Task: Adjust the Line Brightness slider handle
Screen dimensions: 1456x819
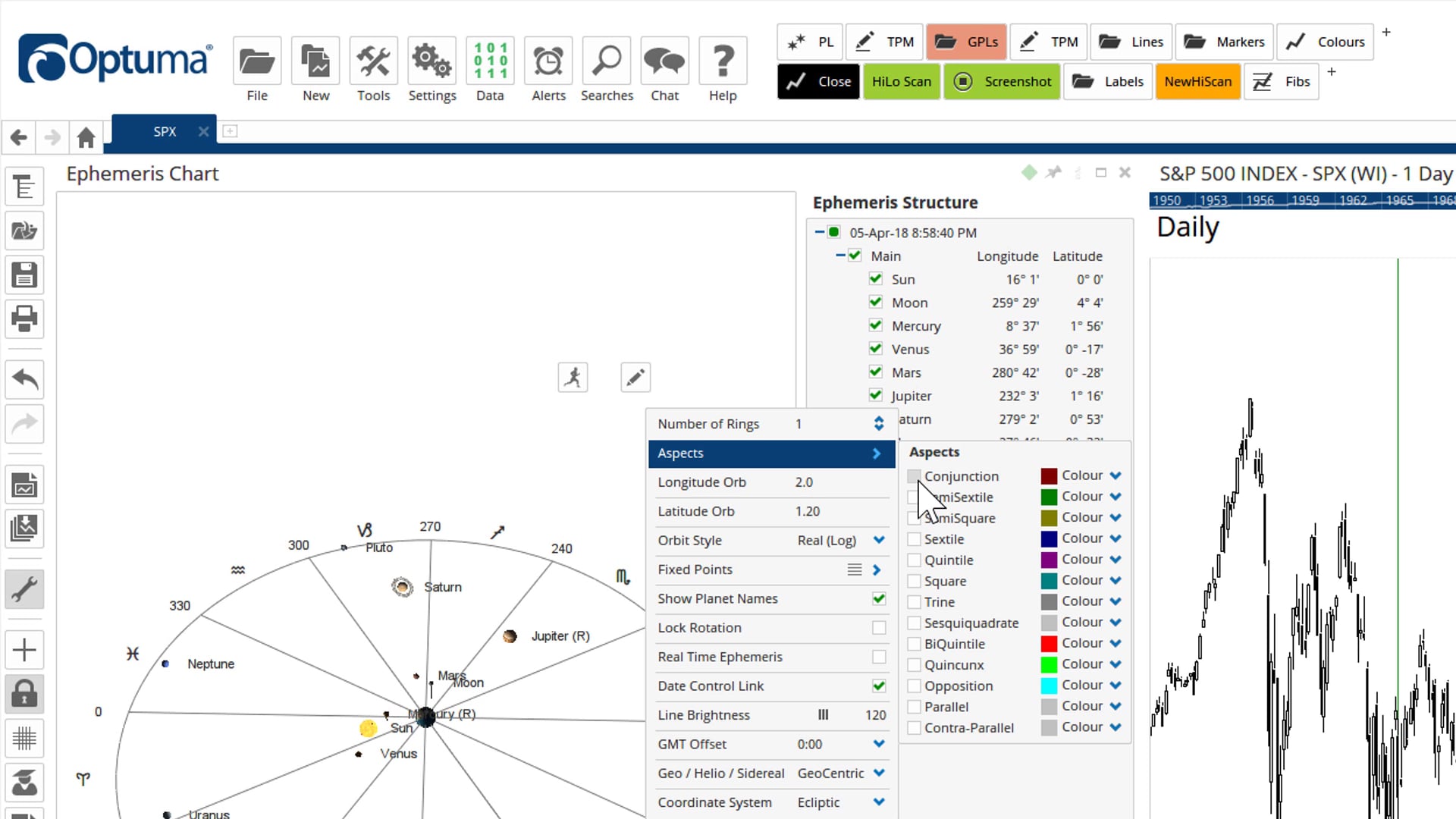Action: [823, 715]
